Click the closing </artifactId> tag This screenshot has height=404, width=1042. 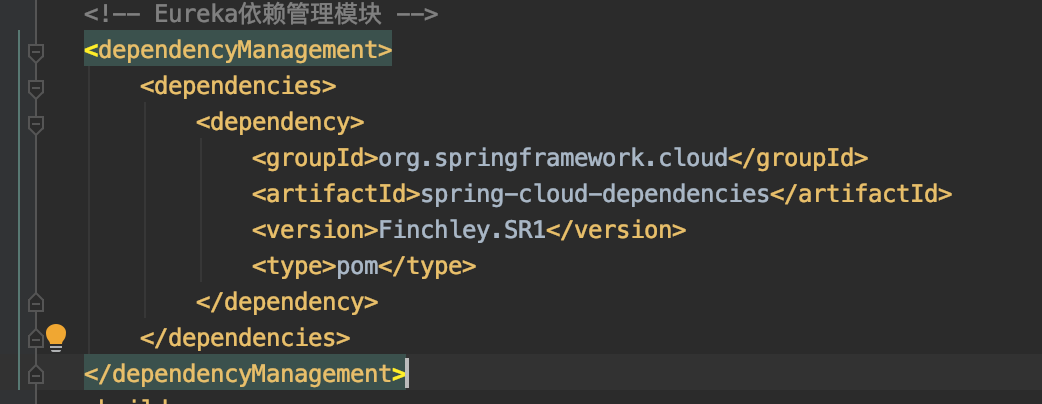pyautogui.click(x=861, y=194)
